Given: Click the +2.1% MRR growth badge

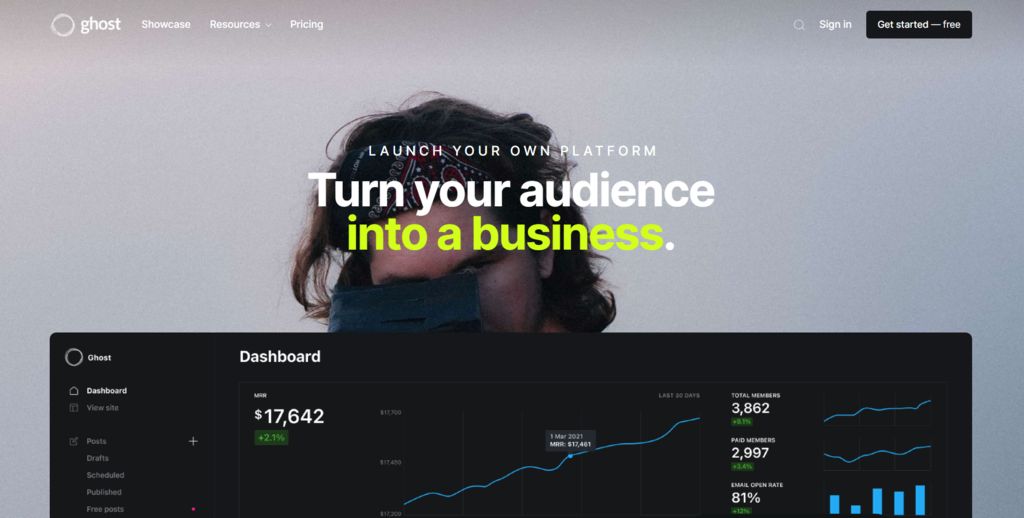Looking at the screenshot, I should pos(271,438).
